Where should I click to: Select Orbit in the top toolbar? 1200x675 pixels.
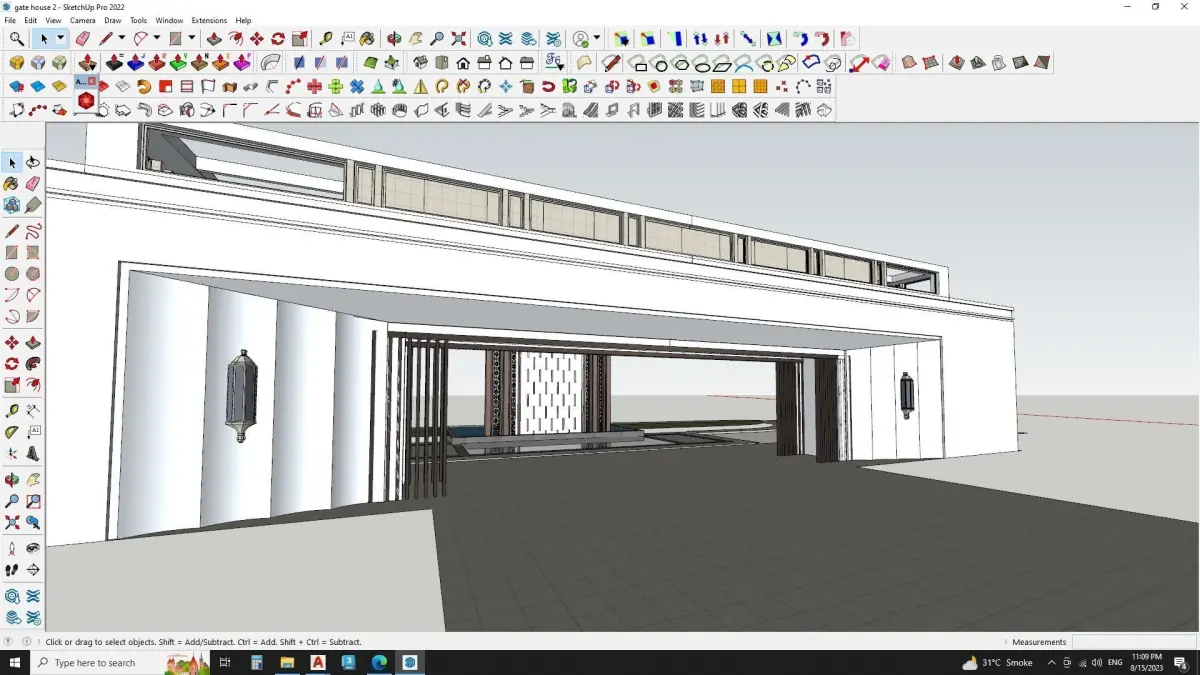394,39
